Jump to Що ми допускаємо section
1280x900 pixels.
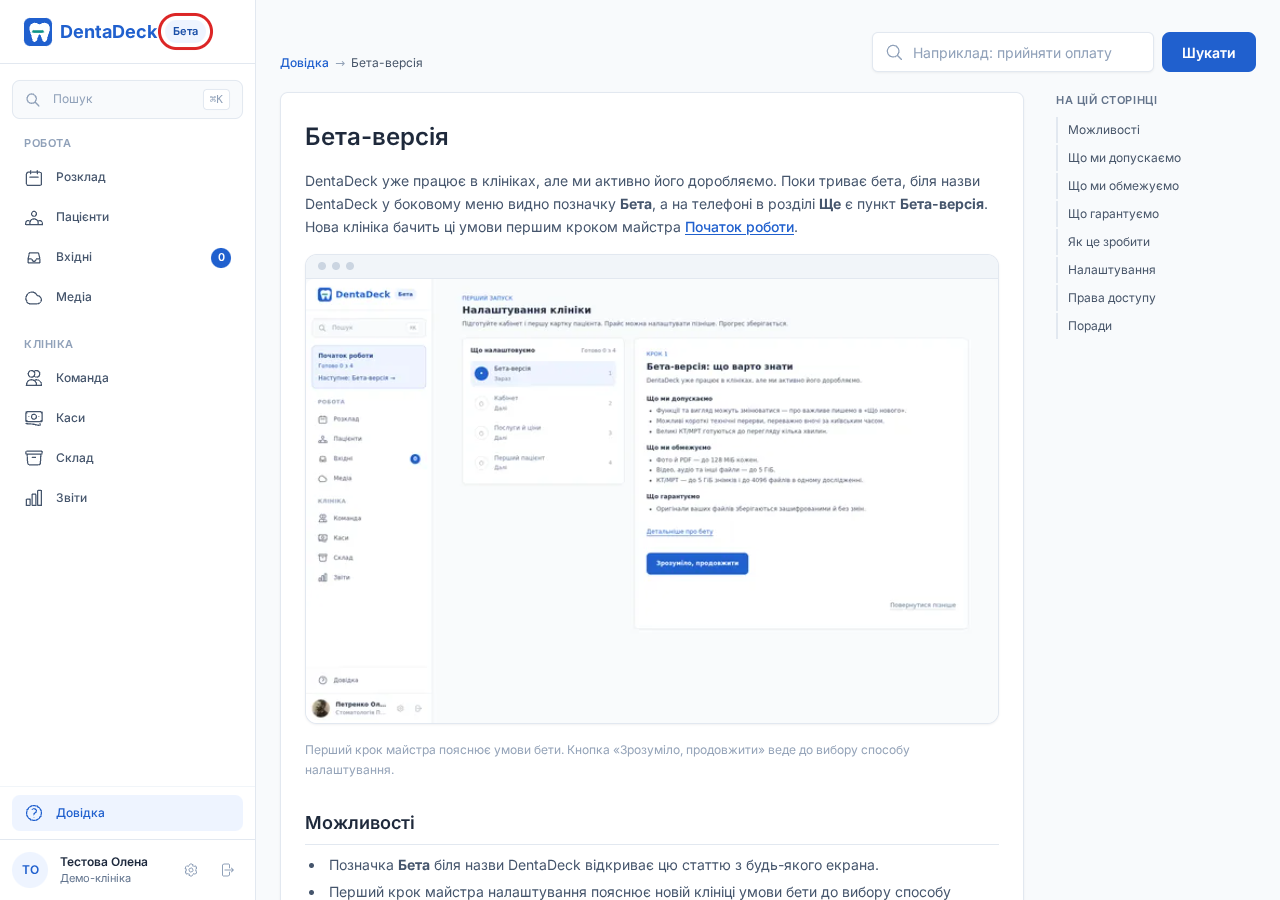1124,158
